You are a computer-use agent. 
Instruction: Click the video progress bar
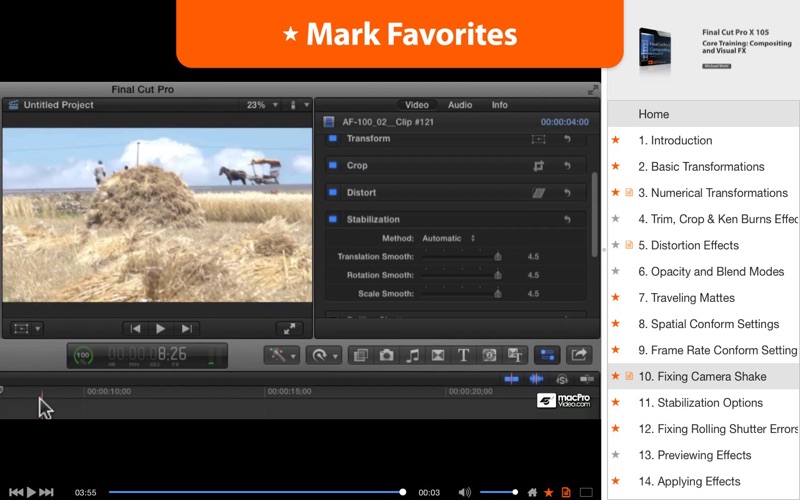click(257, 492)
